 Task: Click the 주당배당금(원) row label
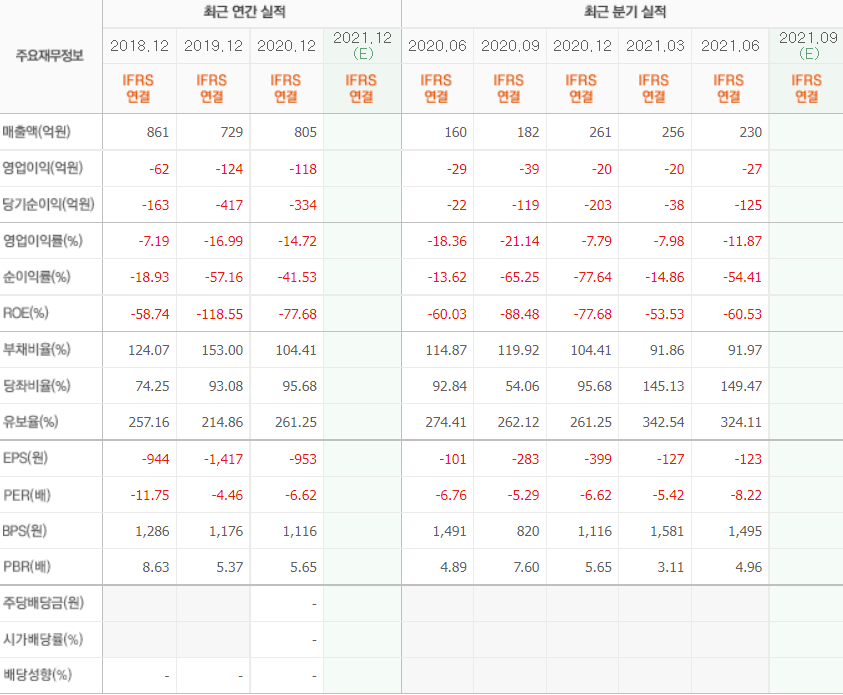point(43,603)
